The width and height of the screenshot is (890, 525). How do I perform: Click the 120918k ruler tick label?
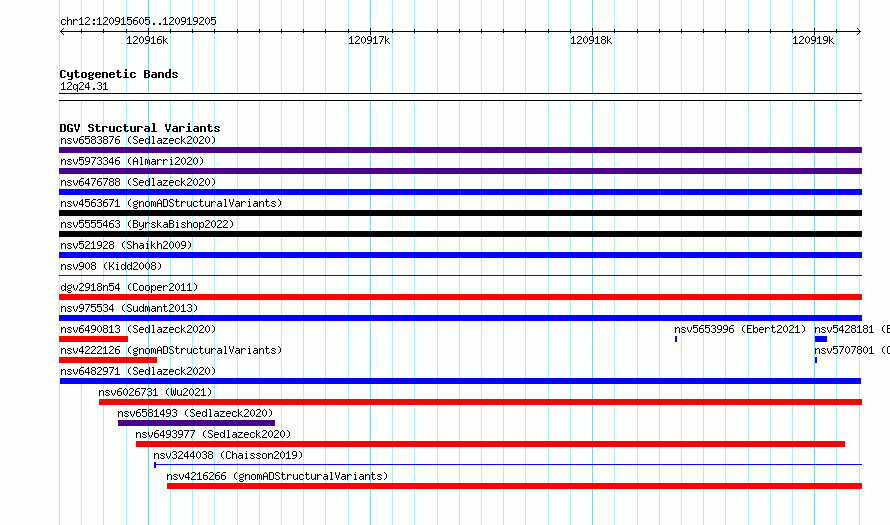(x=591, y=40)
